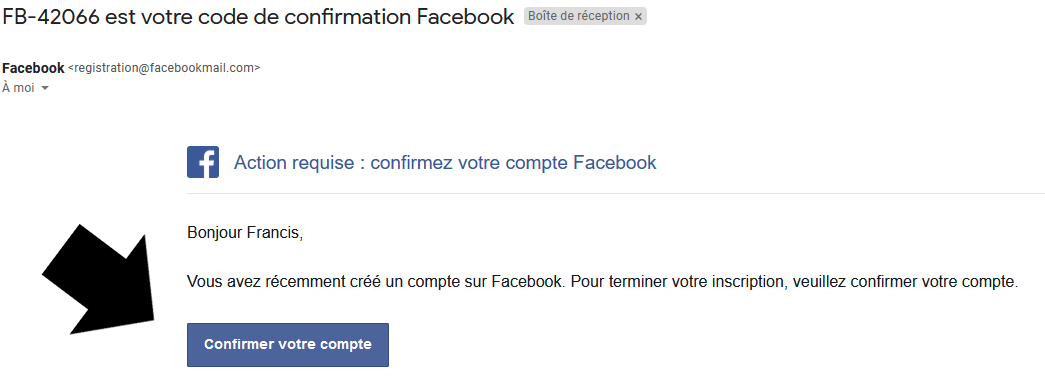1045x389 pixels.
Task: Click the word "Action requise" in header
Action: coord(294,163)
